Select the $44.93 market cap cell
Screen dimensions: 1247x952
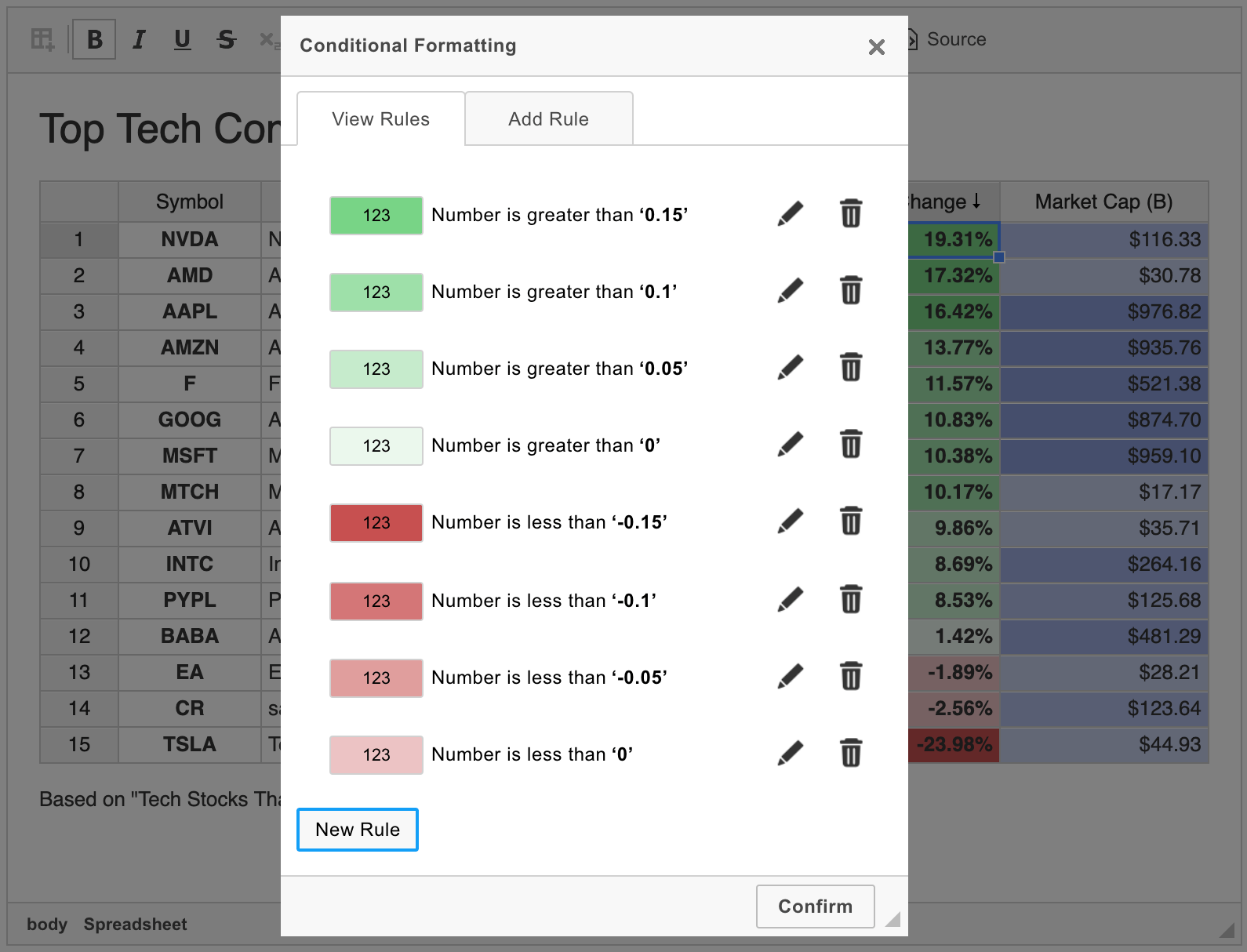(1104, 744)
